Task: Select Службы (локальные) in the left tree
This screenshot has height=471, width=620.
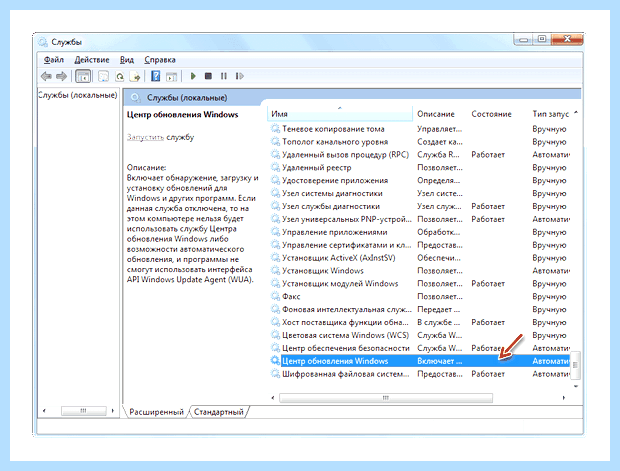Action: click(78, 95)
